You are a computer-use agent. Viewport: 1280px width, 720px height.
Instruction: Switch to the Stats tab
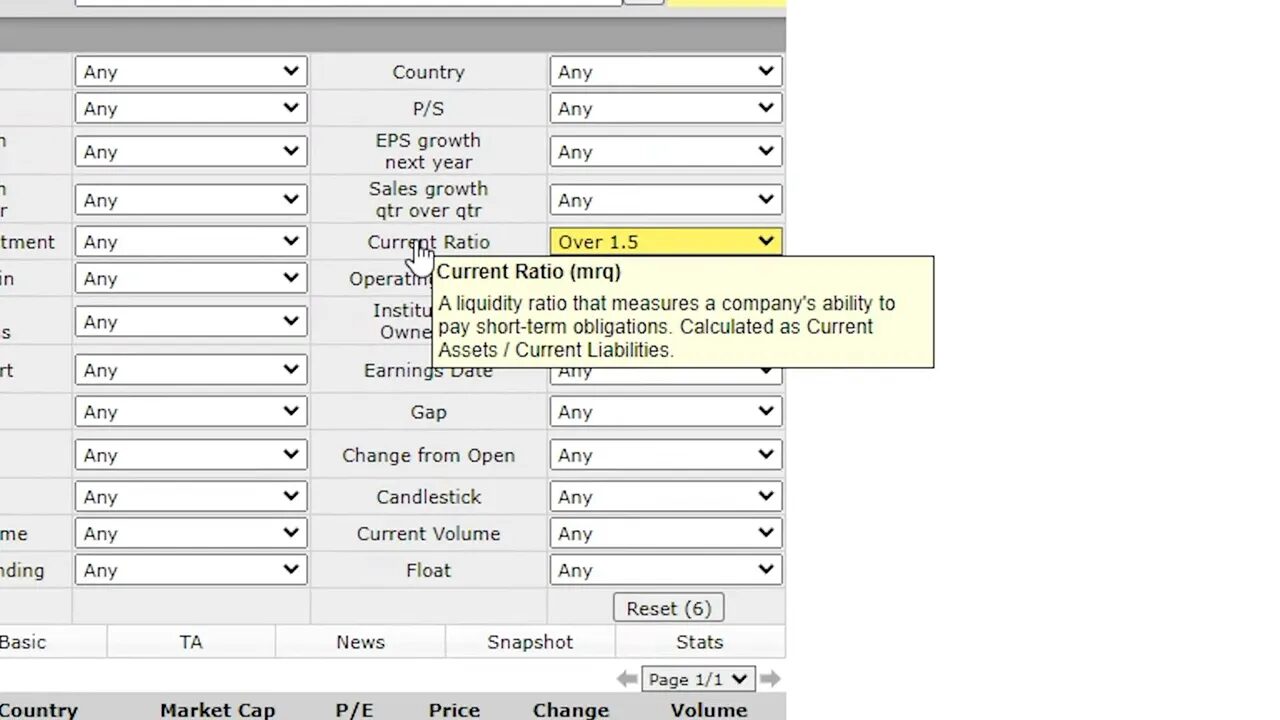click(x=699, y=642)
